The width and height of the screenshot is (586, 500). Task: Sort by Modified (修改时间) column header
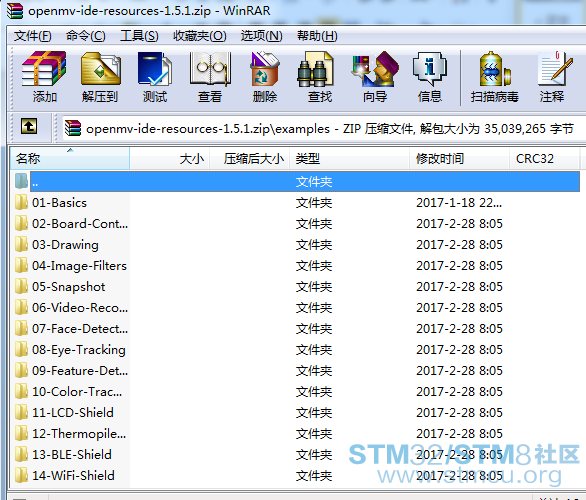(x=459, y=158)
